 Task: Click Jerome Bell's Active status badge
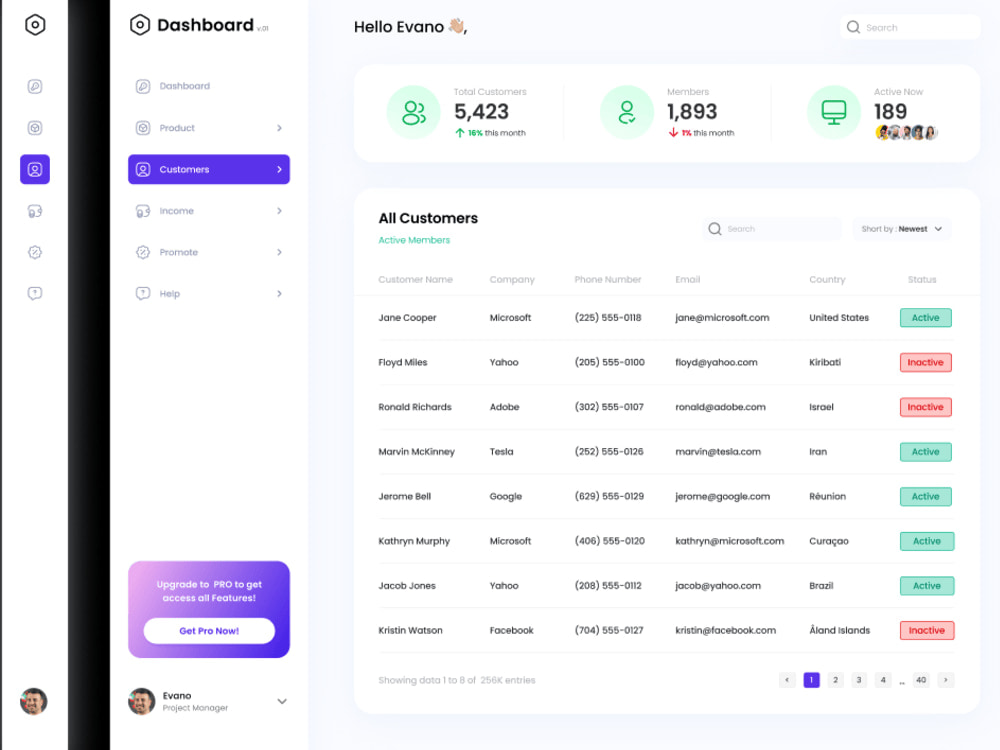pyautogui.click(x=925, y=496)
